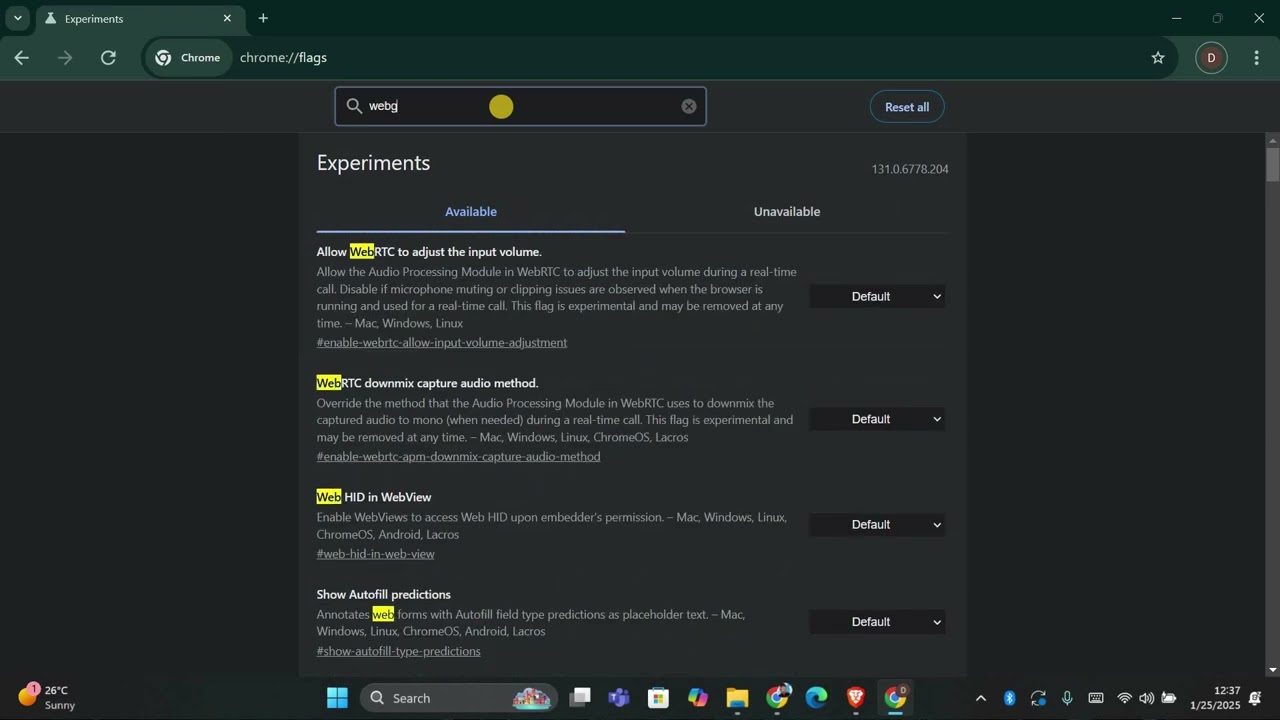Clear the flags search with the X icon

[x=689, y=106]
